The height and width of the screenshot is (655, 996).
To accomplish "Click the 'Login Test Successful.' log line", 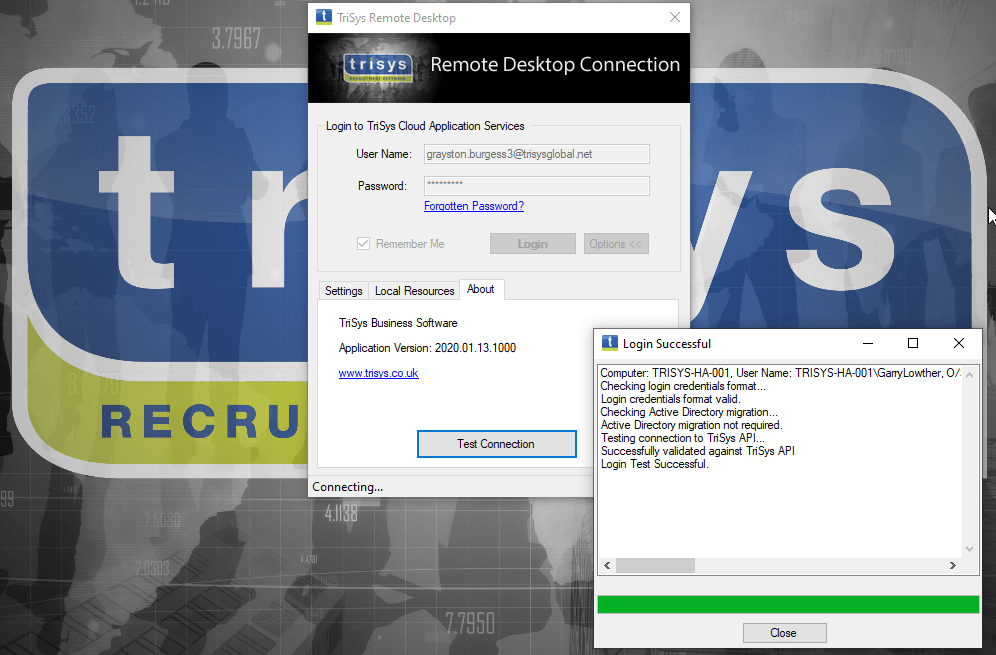I will tap(654, 464).
